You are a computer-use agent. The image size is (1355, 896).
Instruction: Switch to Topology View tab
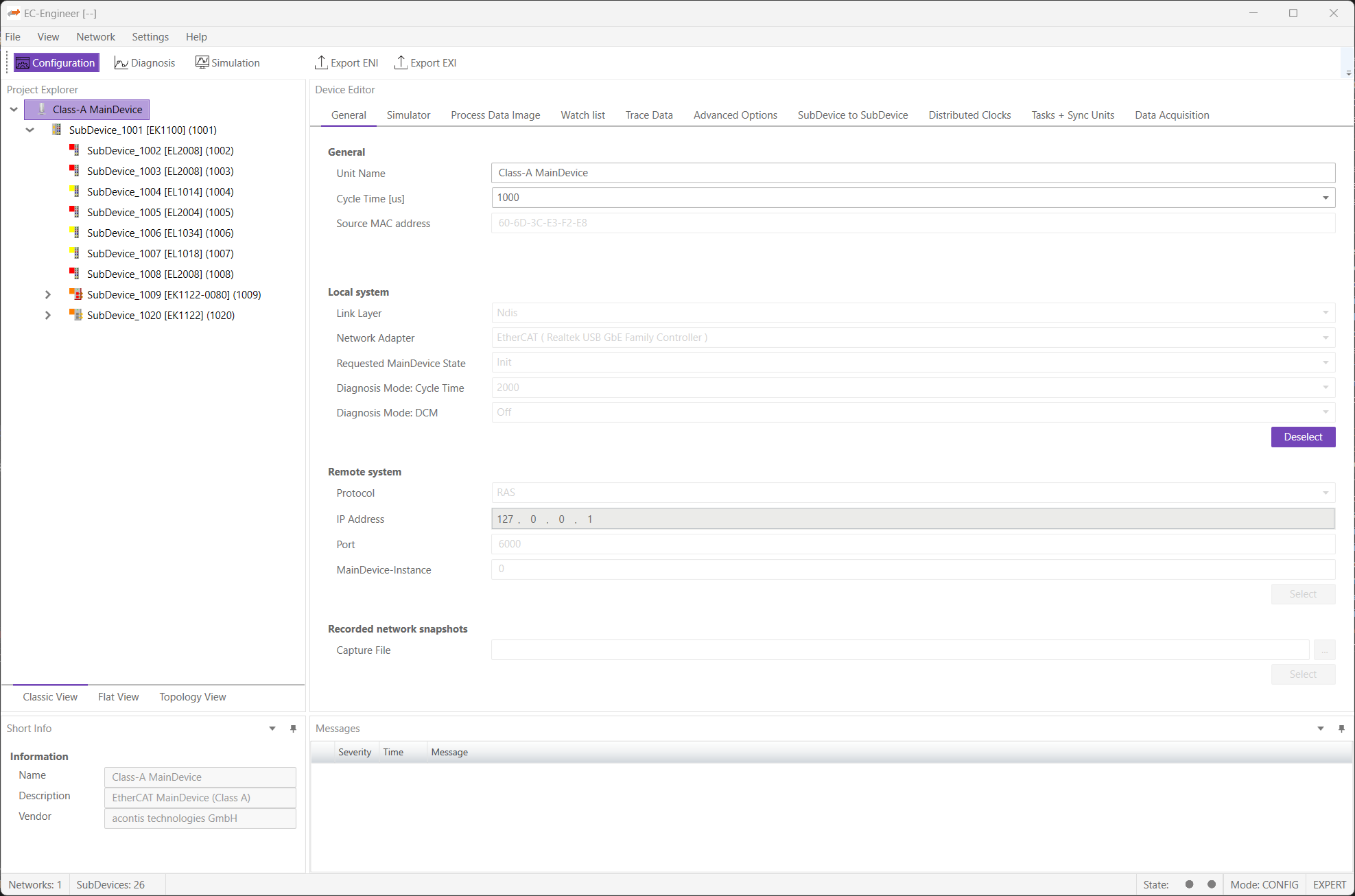click(192, 697)
